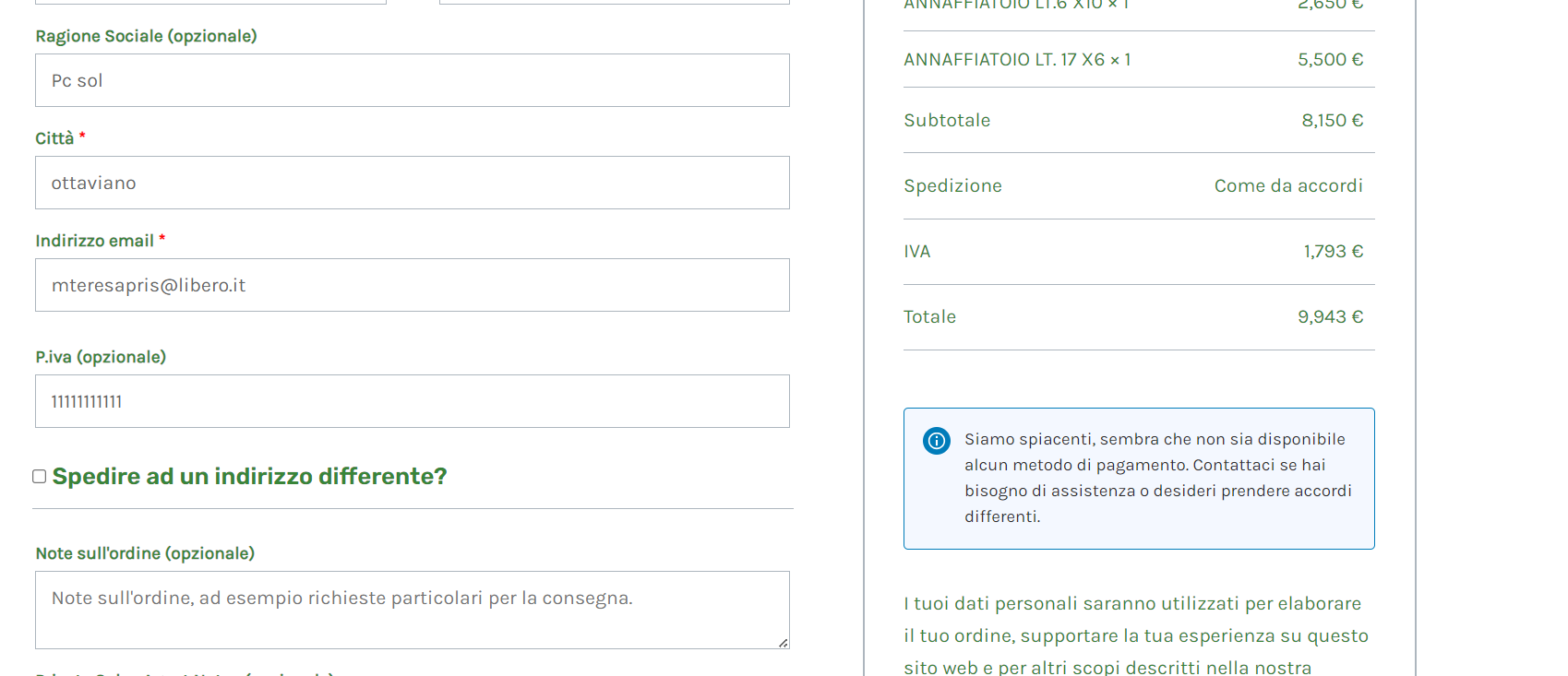Click the 'Siamo spiacenti' payment unavailable message
The height and width of the screenshot is (676, 1568).
pos(1158,478)
